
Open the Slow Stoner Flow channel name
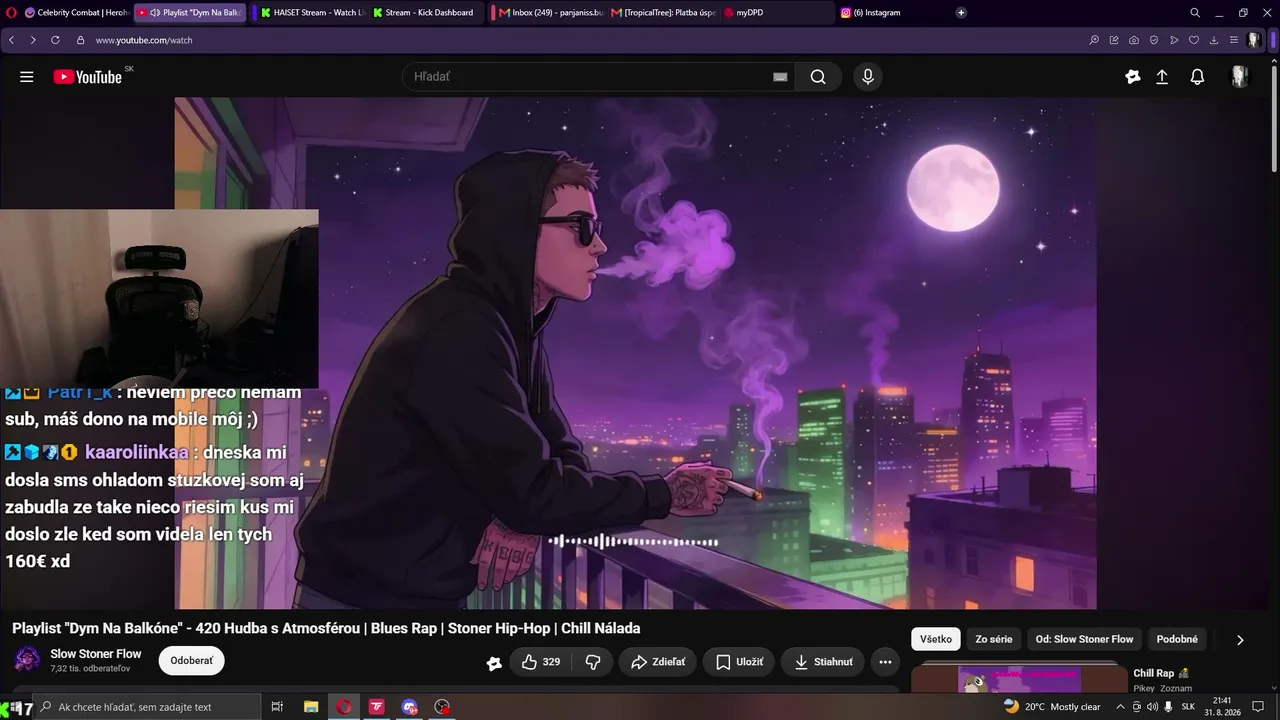(x=96, y=654)
